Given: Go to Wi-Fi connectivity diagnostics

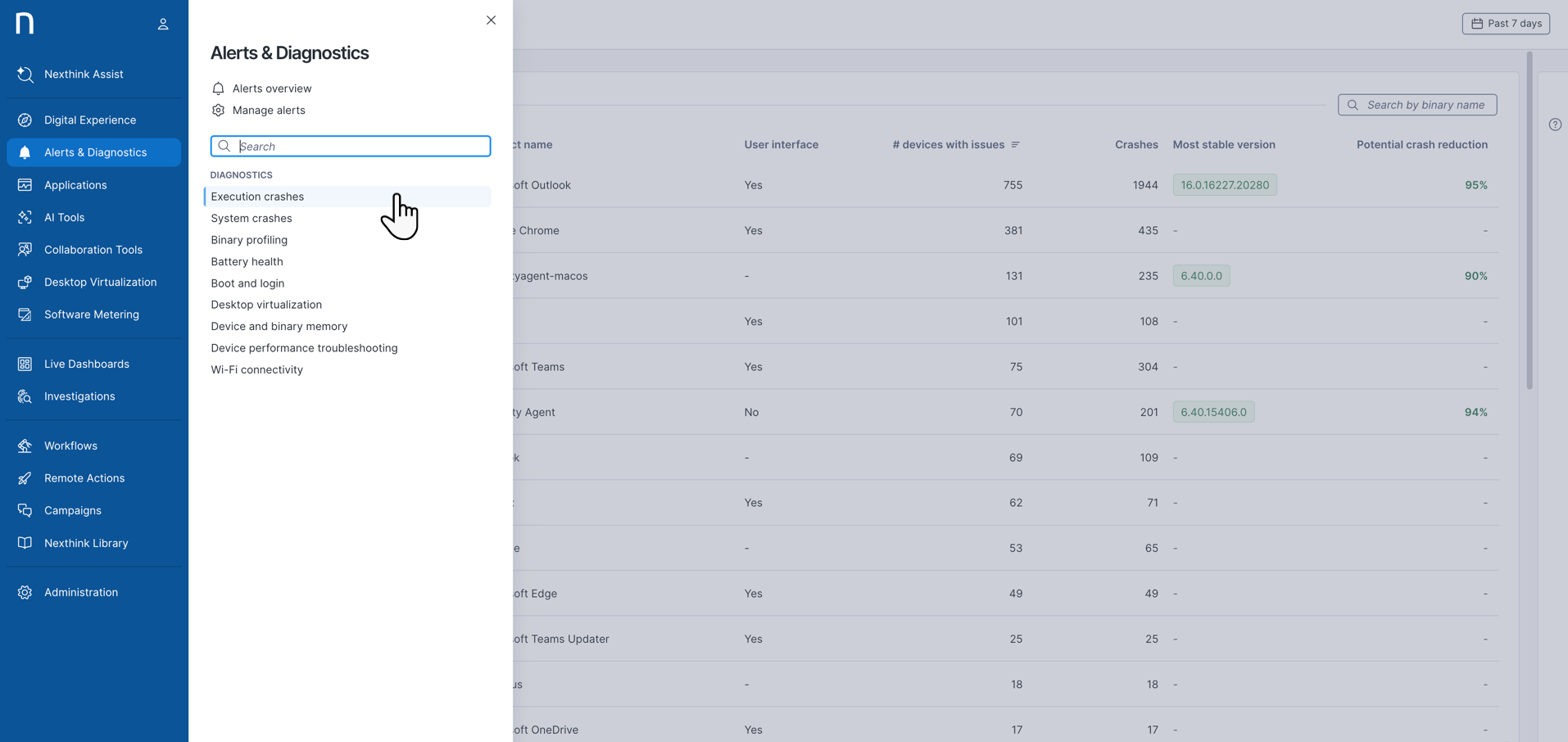Looking at the screenshot, I should coord(256,370).
